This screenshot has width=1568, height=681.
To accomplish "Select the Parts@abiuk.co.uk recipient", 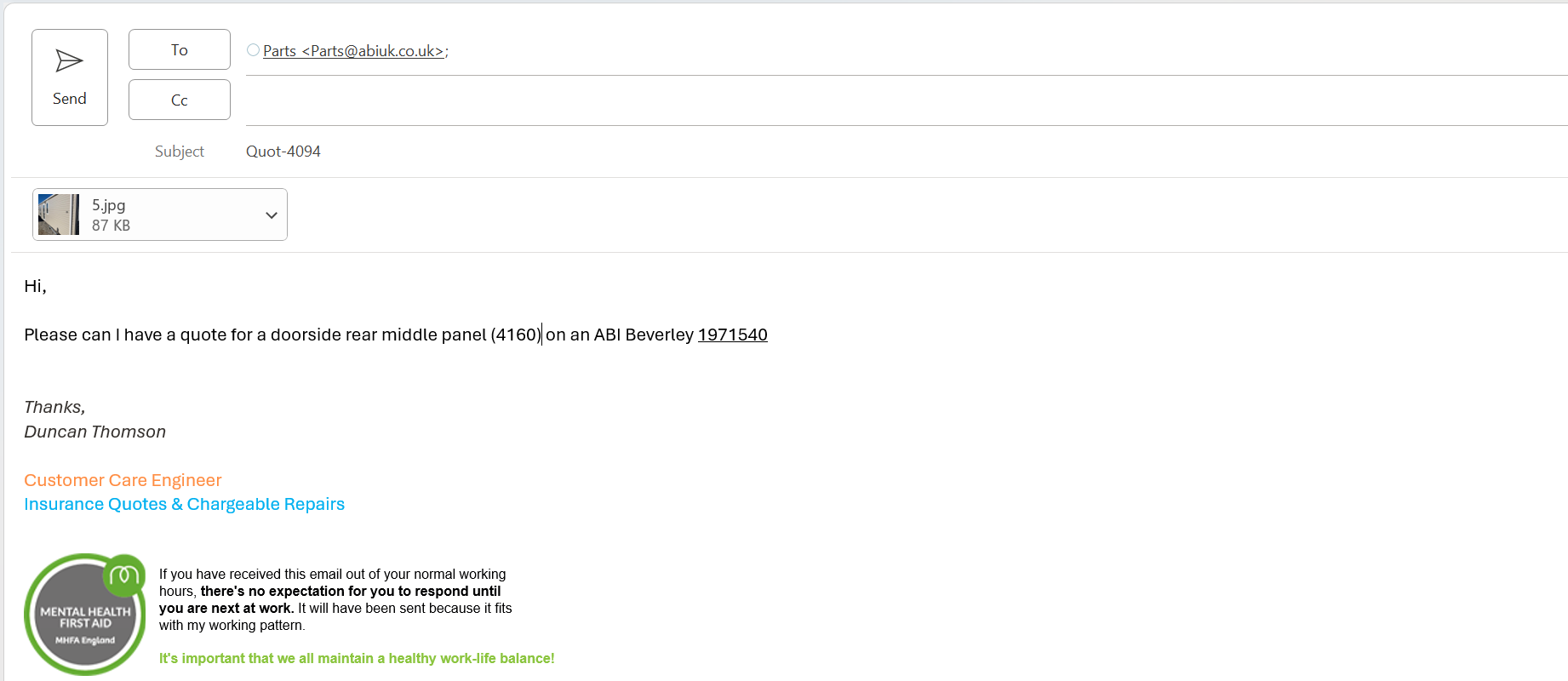I will coord(354,51).
